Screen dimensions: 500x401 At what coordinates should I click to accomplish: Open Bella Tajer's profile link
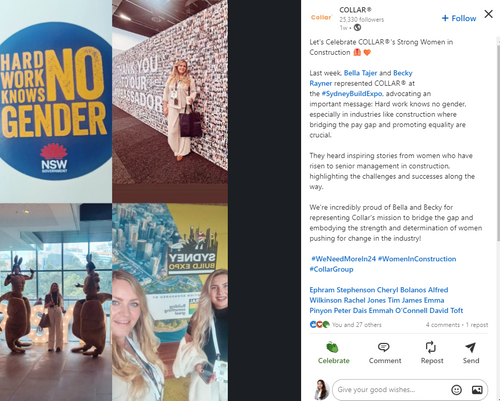360,73
